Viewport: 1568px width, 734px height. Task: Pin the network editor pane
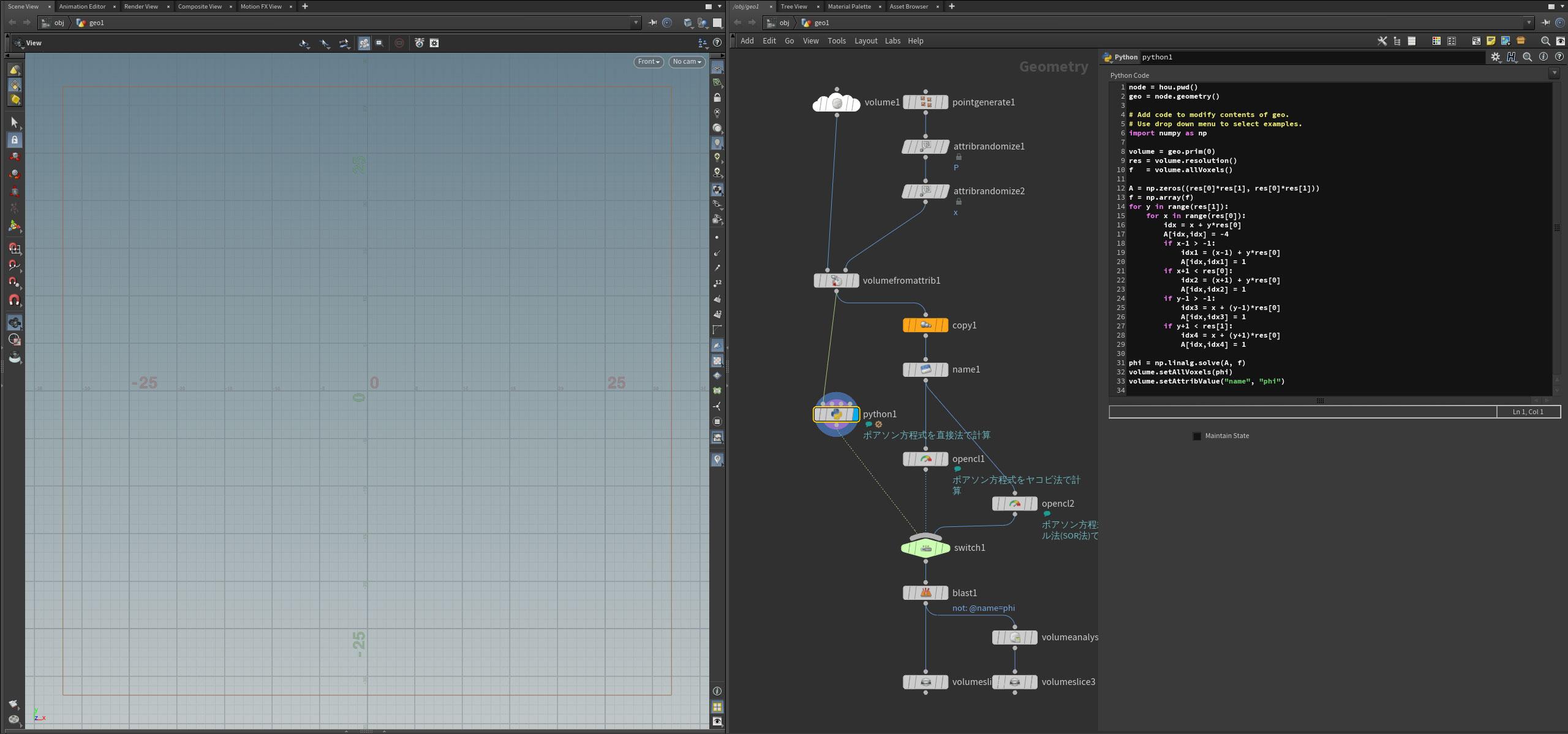click(1545, 23)
